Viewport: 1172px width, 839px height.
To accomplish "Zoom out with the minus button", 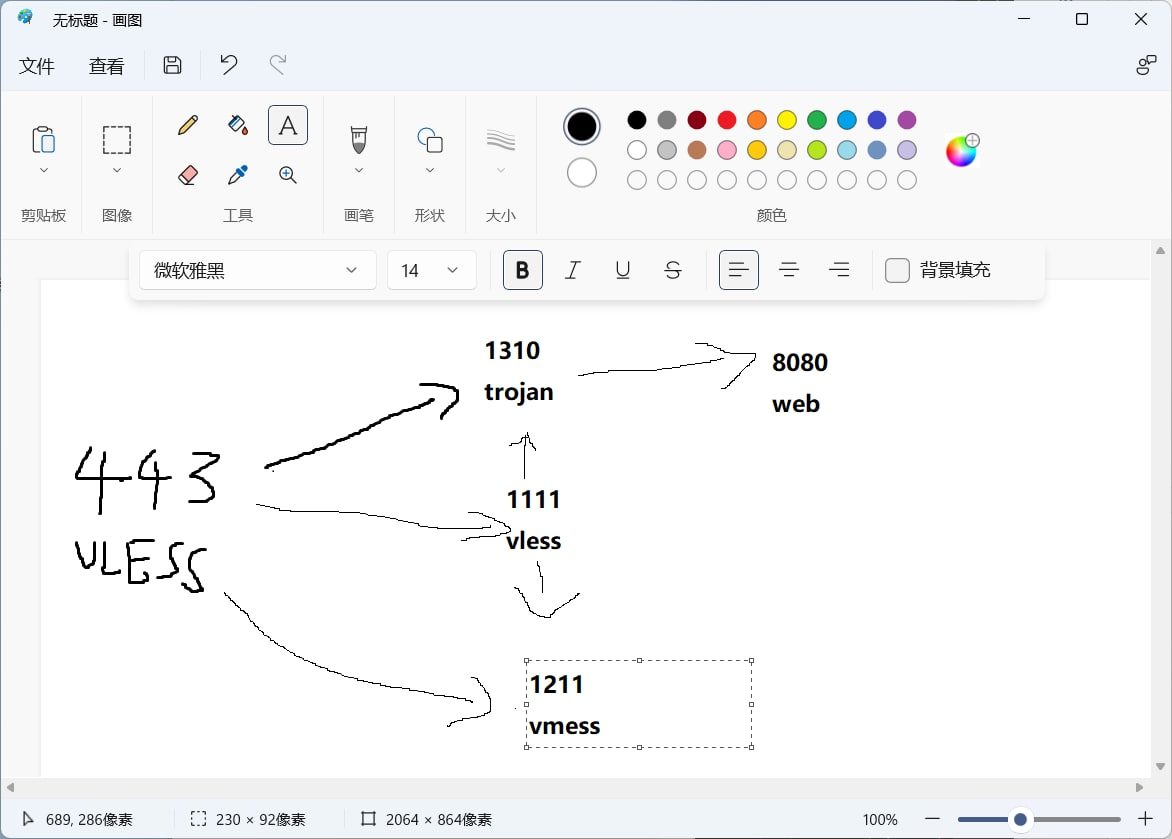I will [x=932, y=819].
